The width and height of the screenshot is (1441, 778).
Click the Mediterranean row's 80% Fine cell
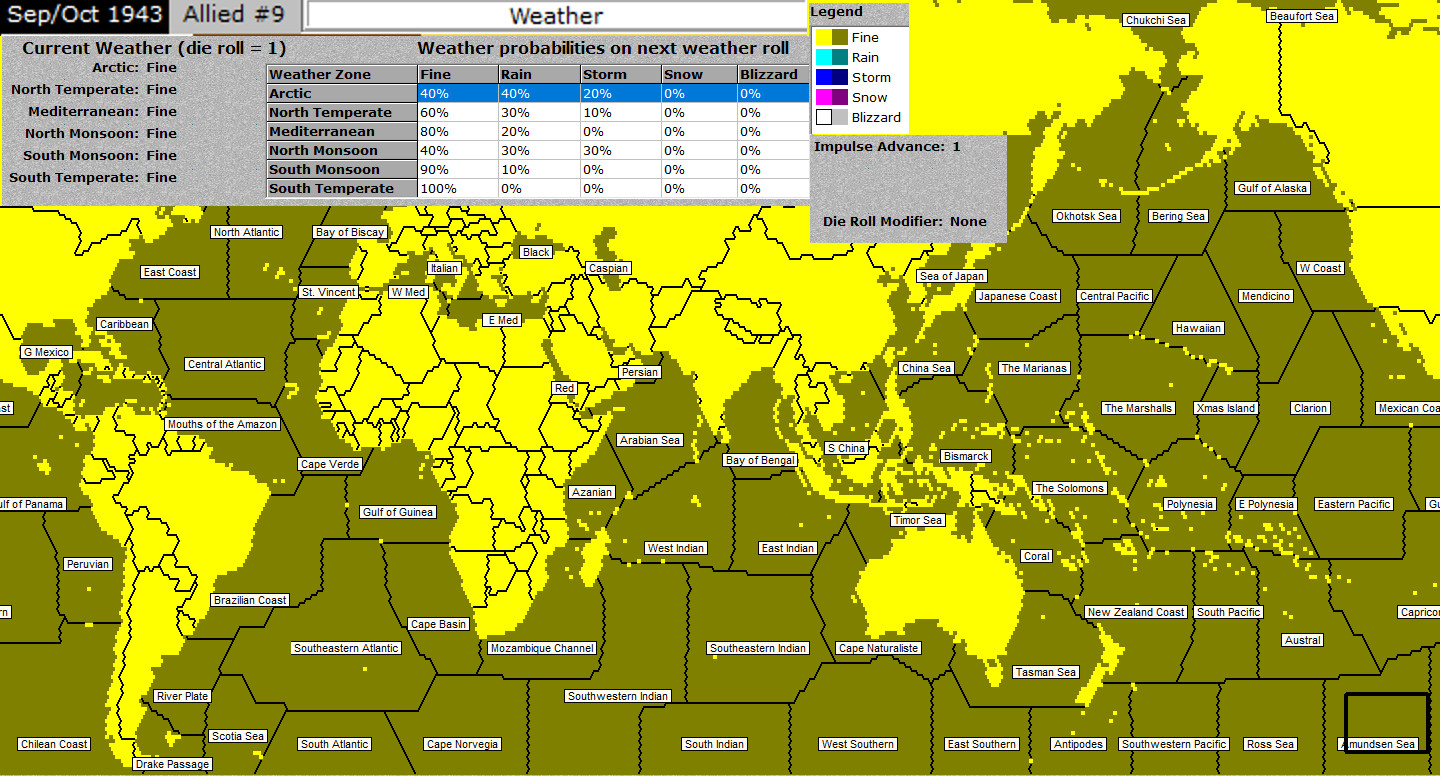pyautogui.click(x=458, y=131)
